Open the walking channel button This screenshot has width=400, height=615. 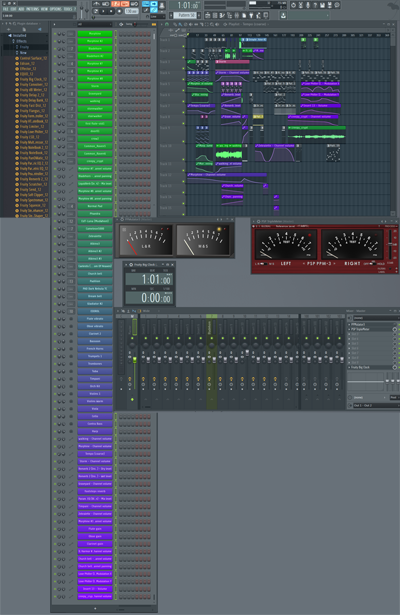(95, 101)
